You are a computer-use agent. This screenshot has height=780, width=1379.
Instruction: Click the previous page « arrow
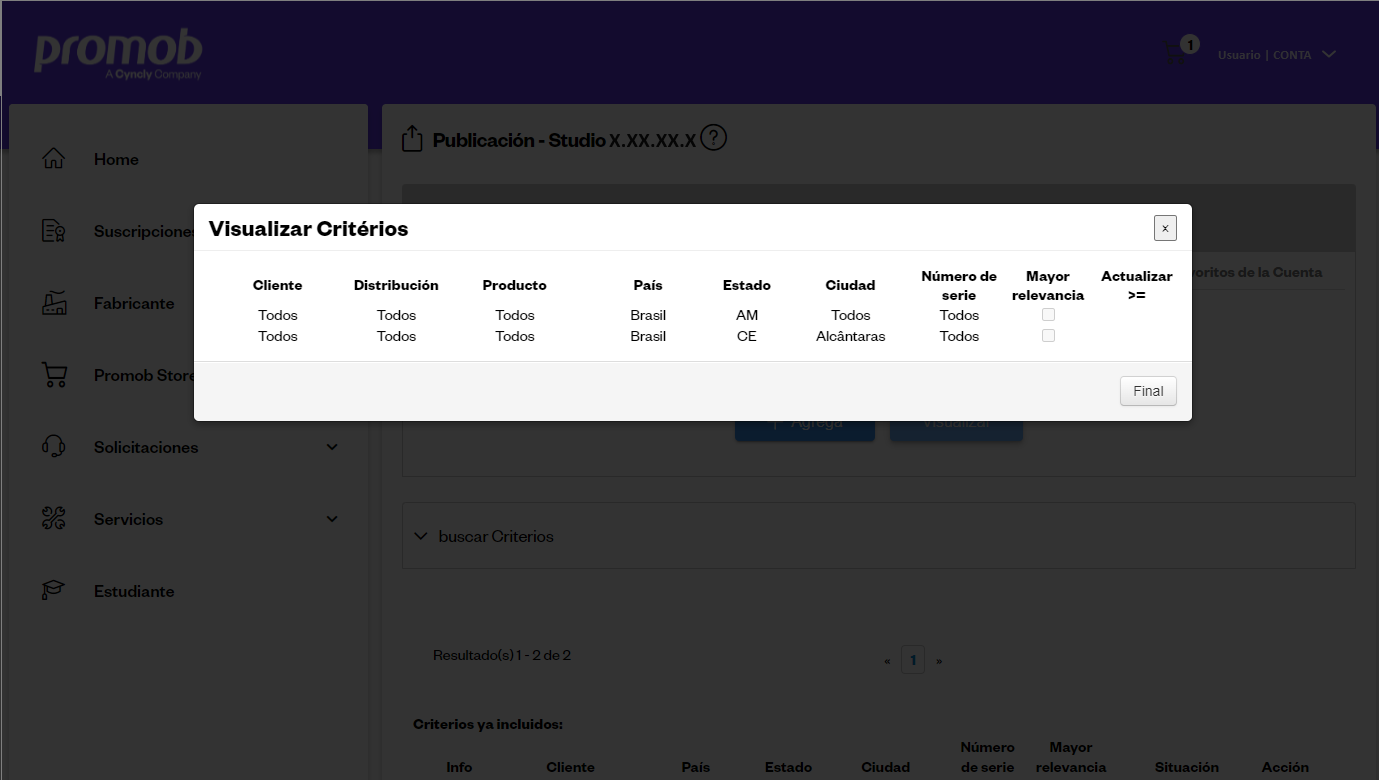coord(887,661)
